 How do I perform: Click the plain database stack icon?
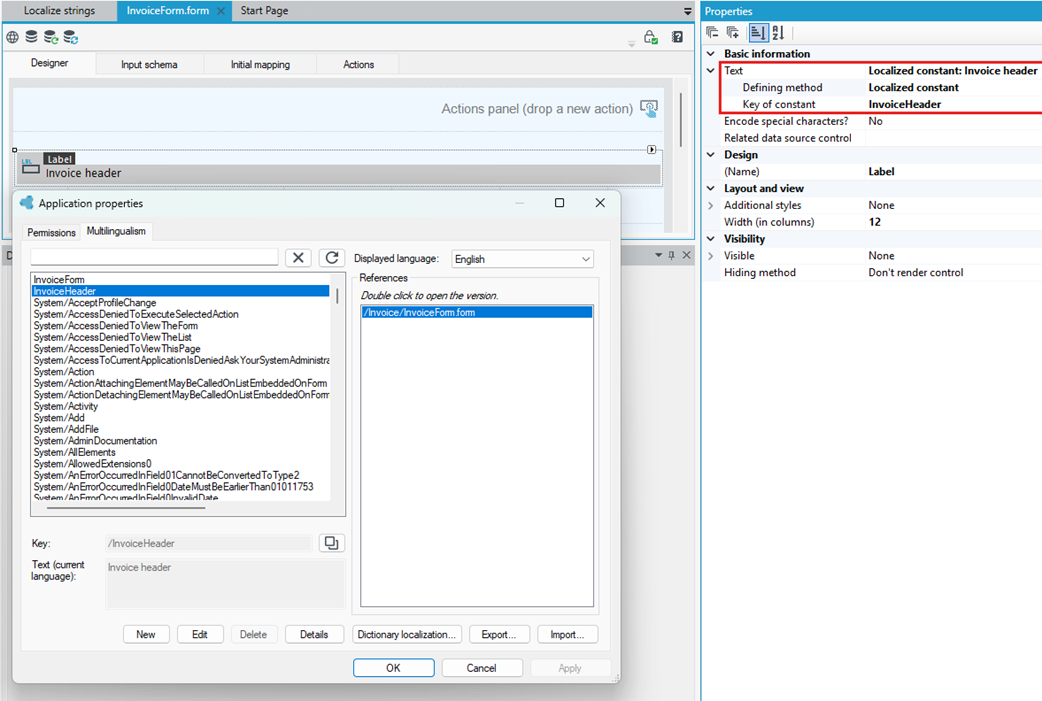click(31, 37)
